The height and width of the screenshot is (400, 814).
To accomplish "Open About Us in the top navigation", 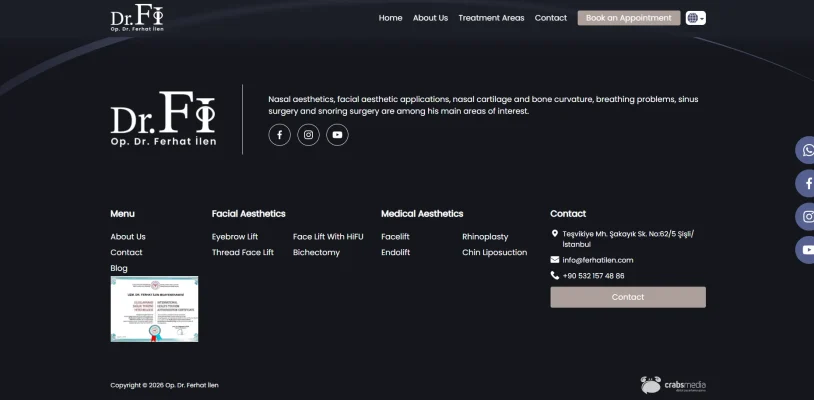I will click(x=430, y=18).
